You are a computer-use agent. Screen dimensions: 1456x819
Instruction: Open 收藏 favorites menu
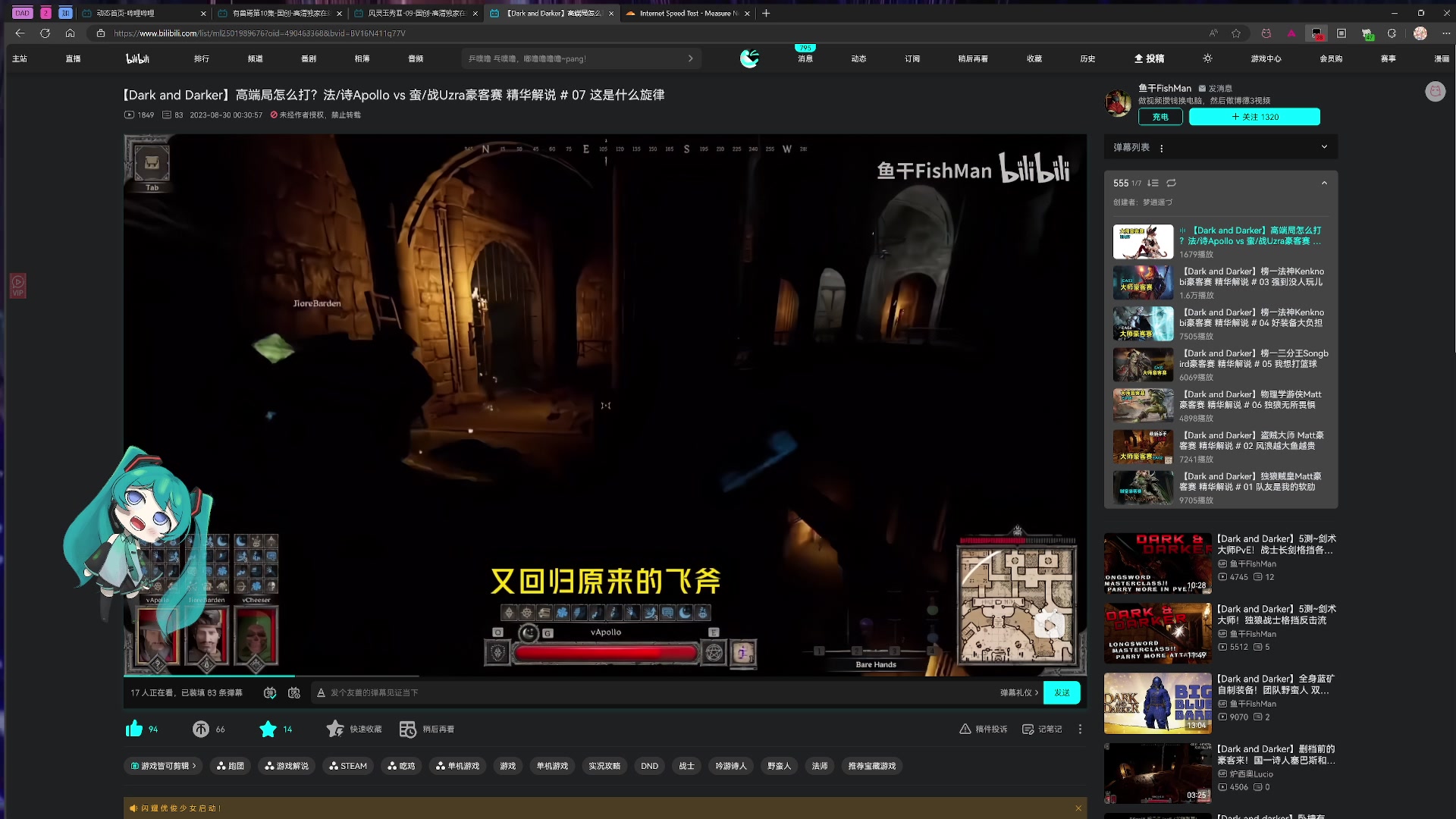(x=1034, y=58)
